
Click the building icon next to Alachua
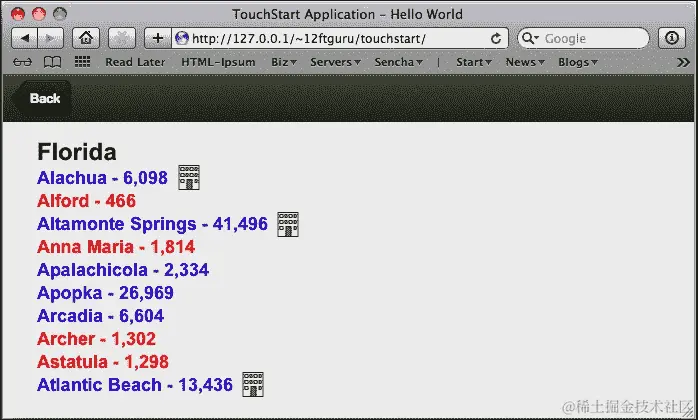click(x=189, y=177)
